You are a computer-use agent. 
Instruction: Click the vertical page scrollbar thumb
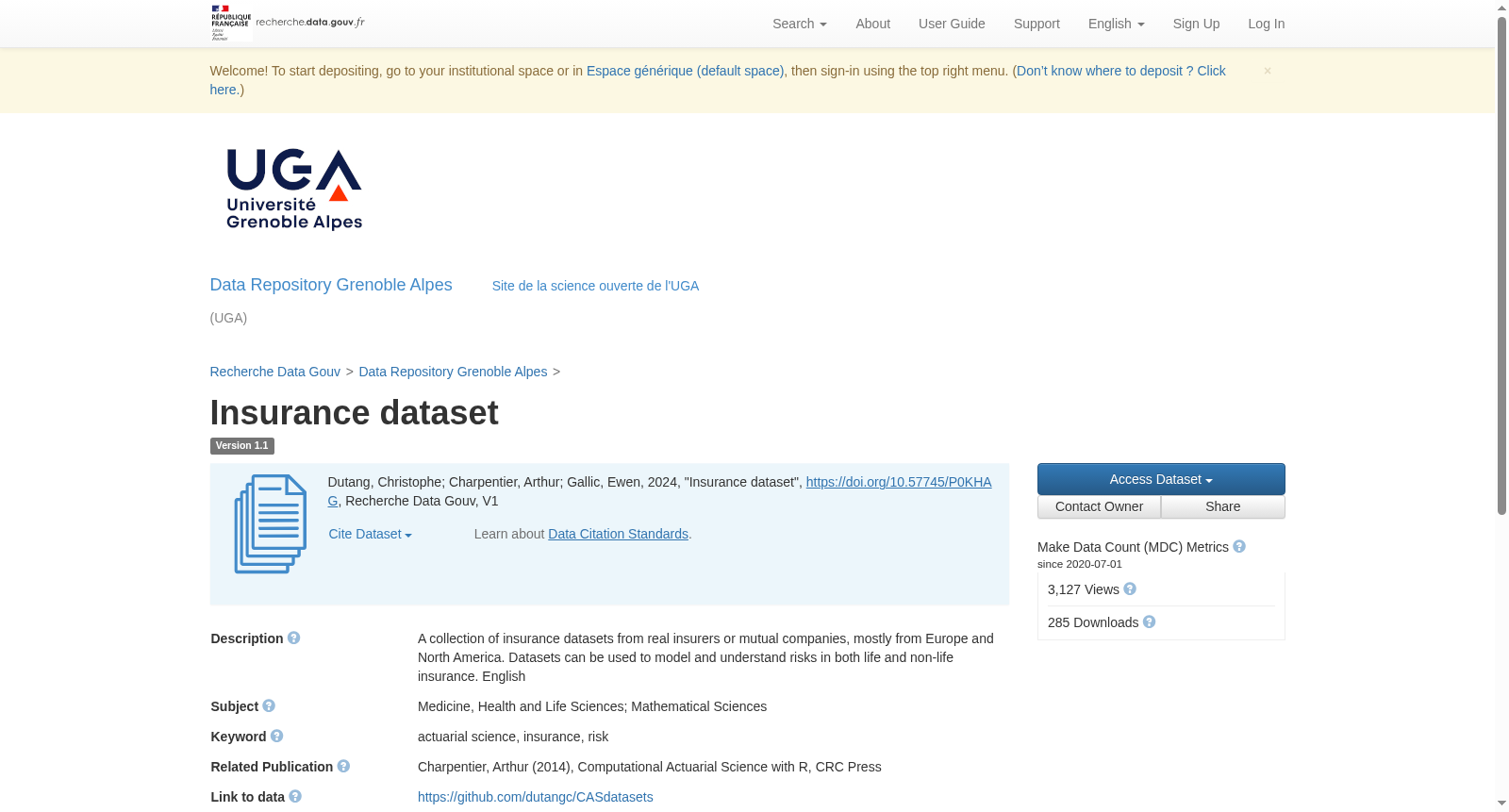[1501, 265]
